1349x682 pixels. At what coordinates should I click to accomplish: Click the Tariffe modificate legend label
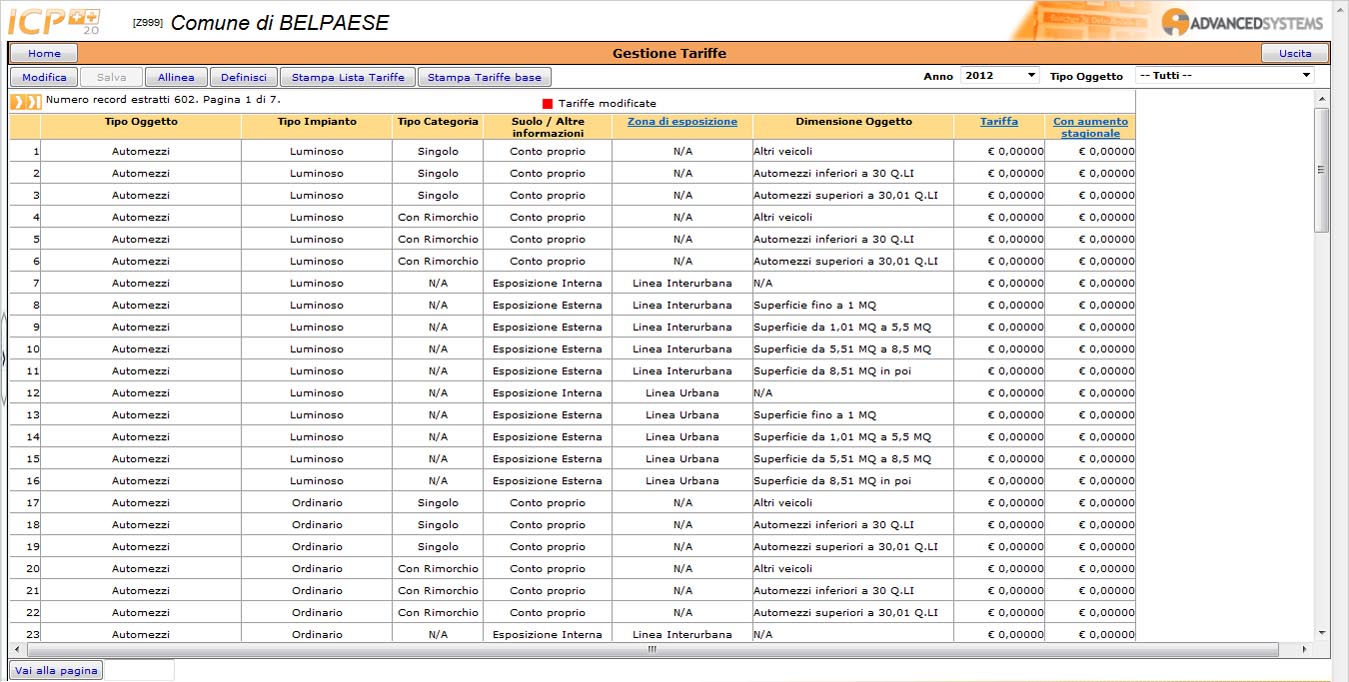pos(607,104)
